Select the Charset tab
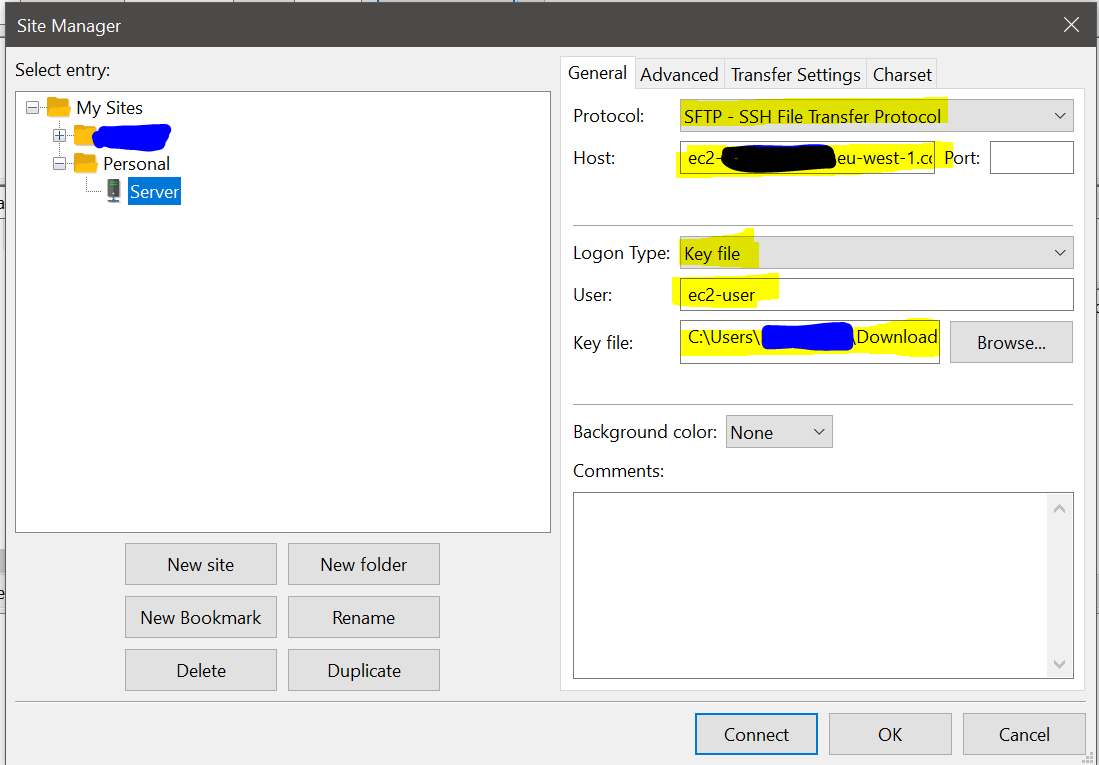 click(901, 73)
